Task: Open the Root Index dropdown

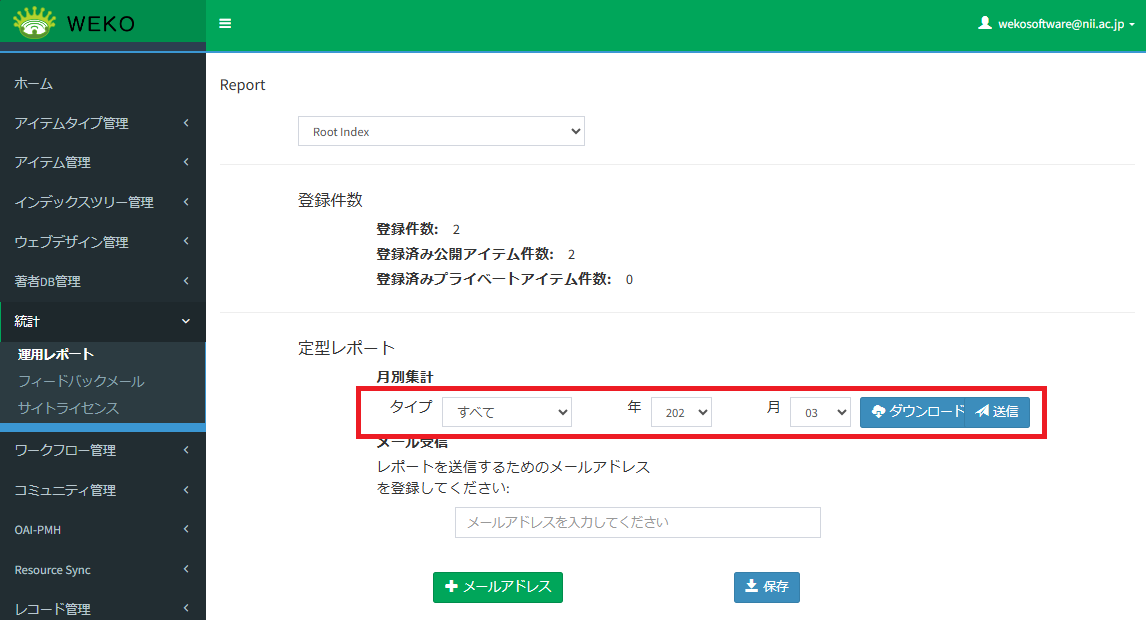Action: pyautogui.click(x=441, y=130)
